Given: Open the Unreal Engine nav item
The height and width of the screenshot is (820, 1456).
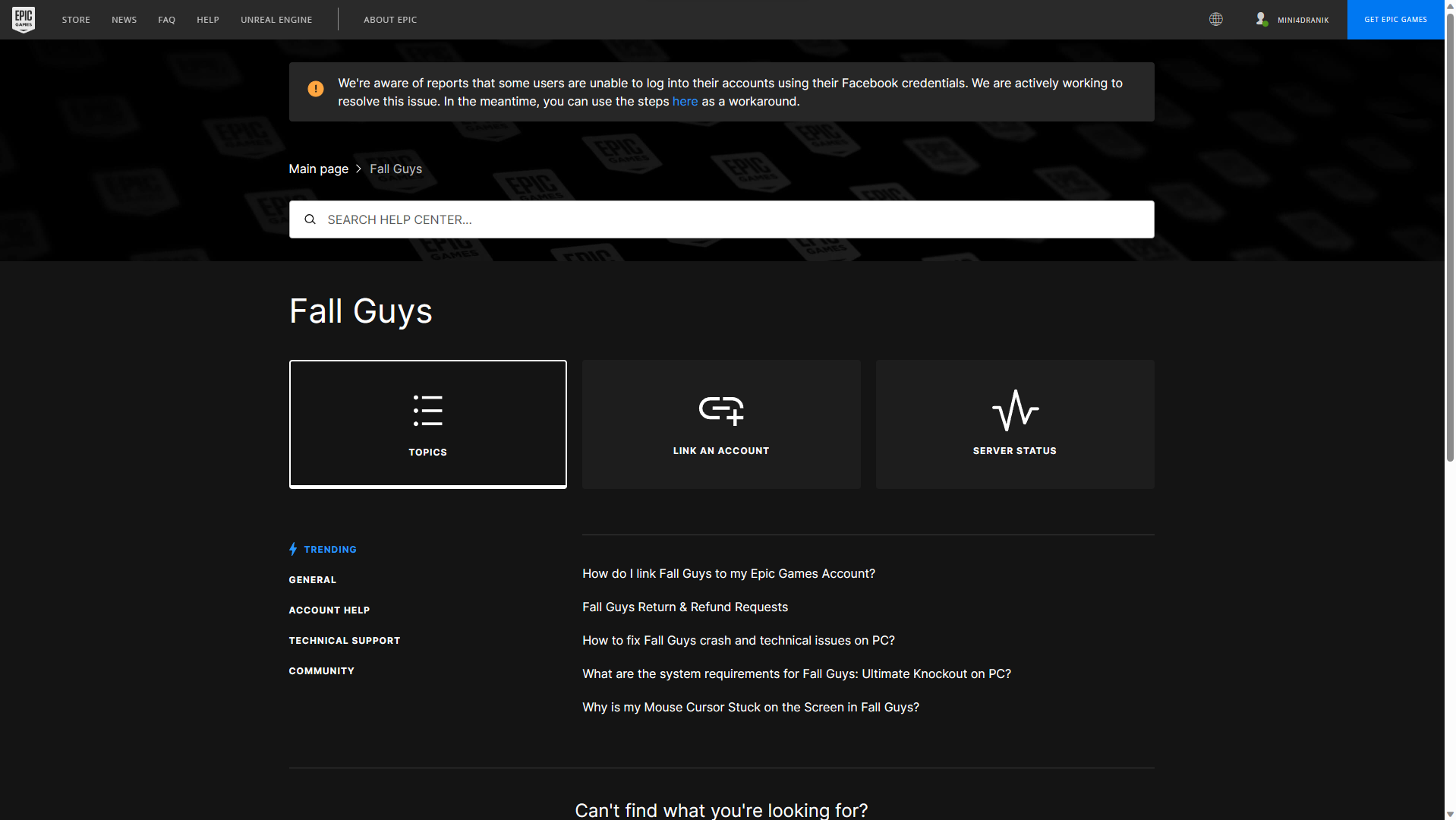Looking at the screenshot, I should pos(276,20).
